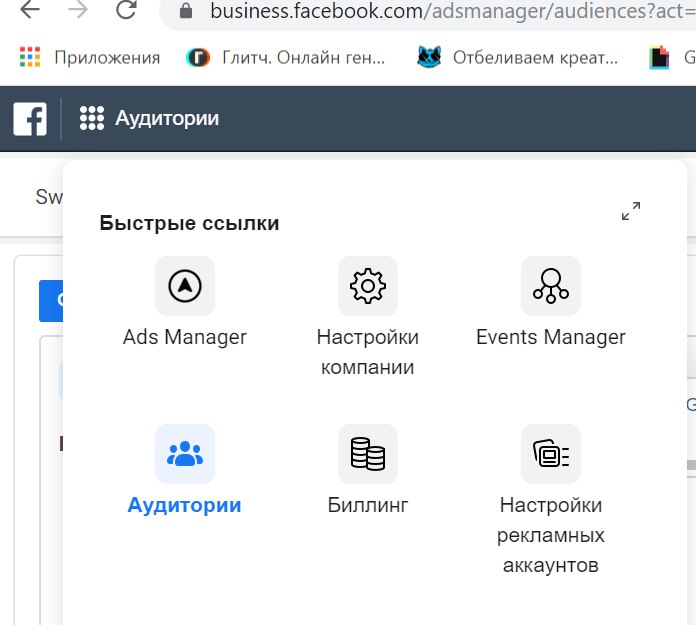Click the Ads Manager label text
This screenshot has height=625, width=696.
(185, 337)
